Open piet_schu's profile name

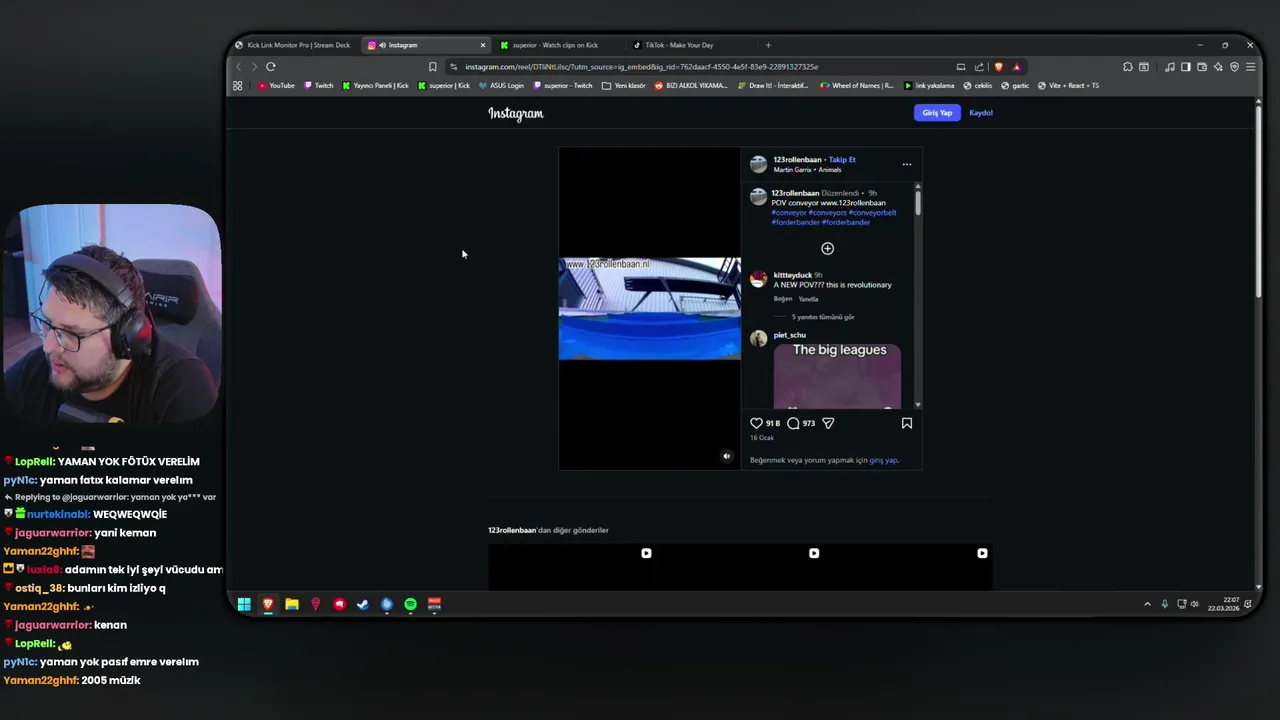tap(789, 335)
